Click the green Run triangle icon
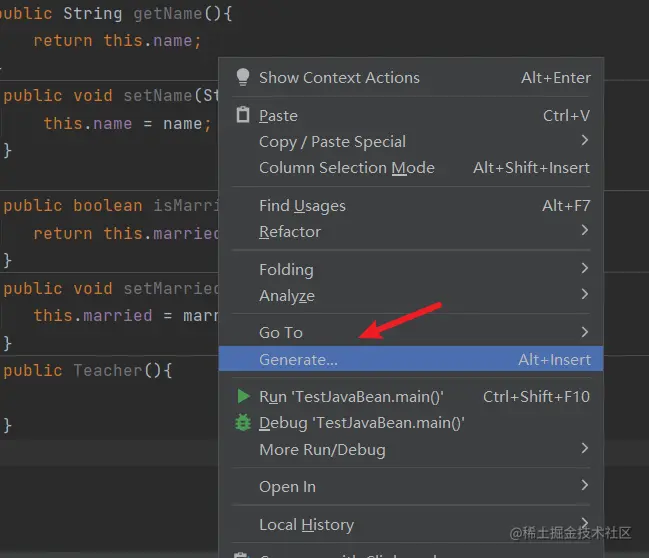Image resolution: width=649 pixels, height=558 pixels. coord(243,396)
